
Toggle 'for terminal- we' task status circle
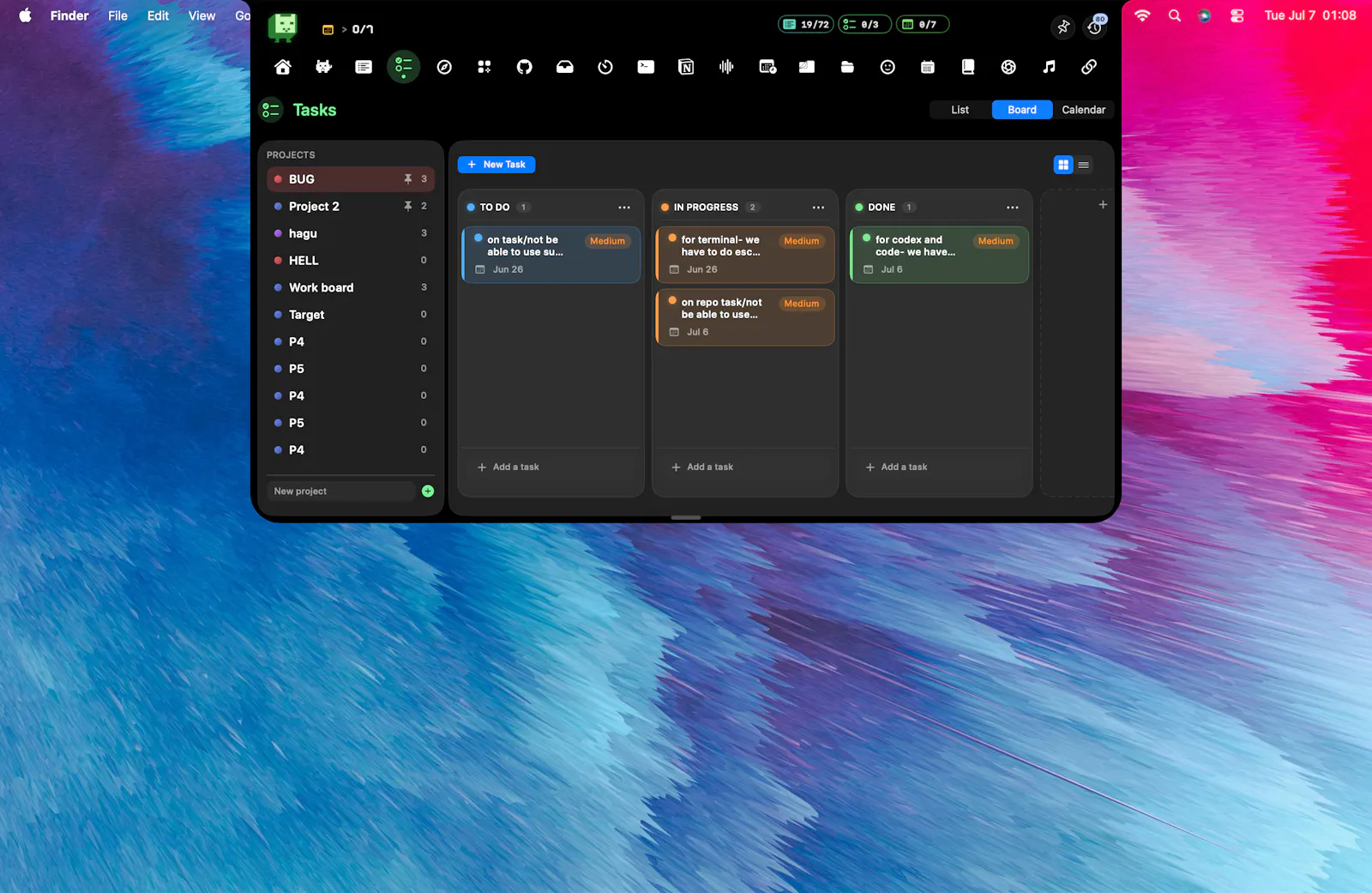pos(672,238)
